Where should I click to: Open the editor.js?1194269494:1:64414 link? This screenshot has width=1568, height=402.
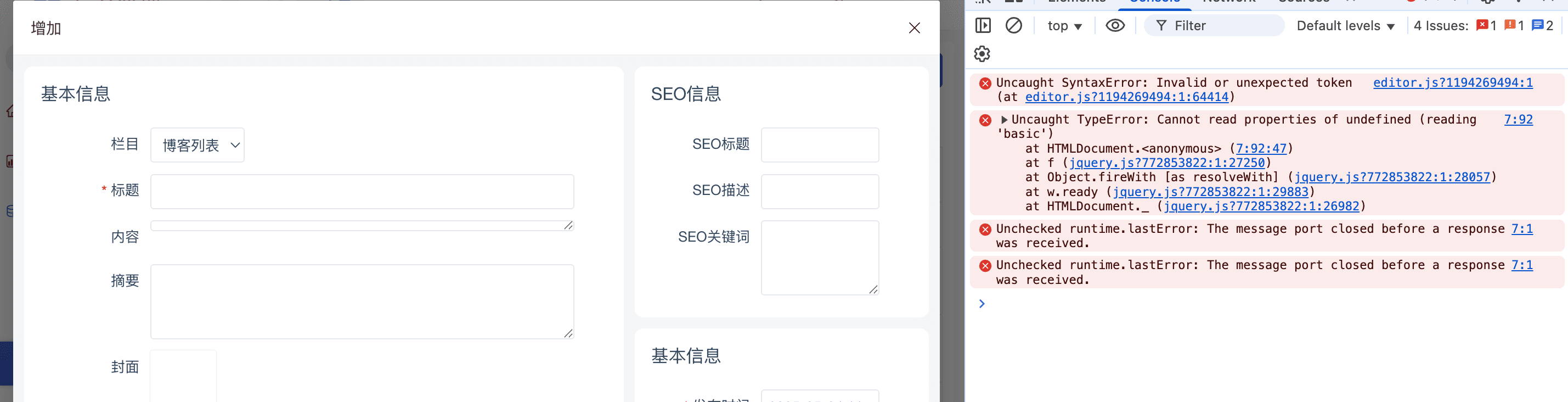tap(1127, 97)
